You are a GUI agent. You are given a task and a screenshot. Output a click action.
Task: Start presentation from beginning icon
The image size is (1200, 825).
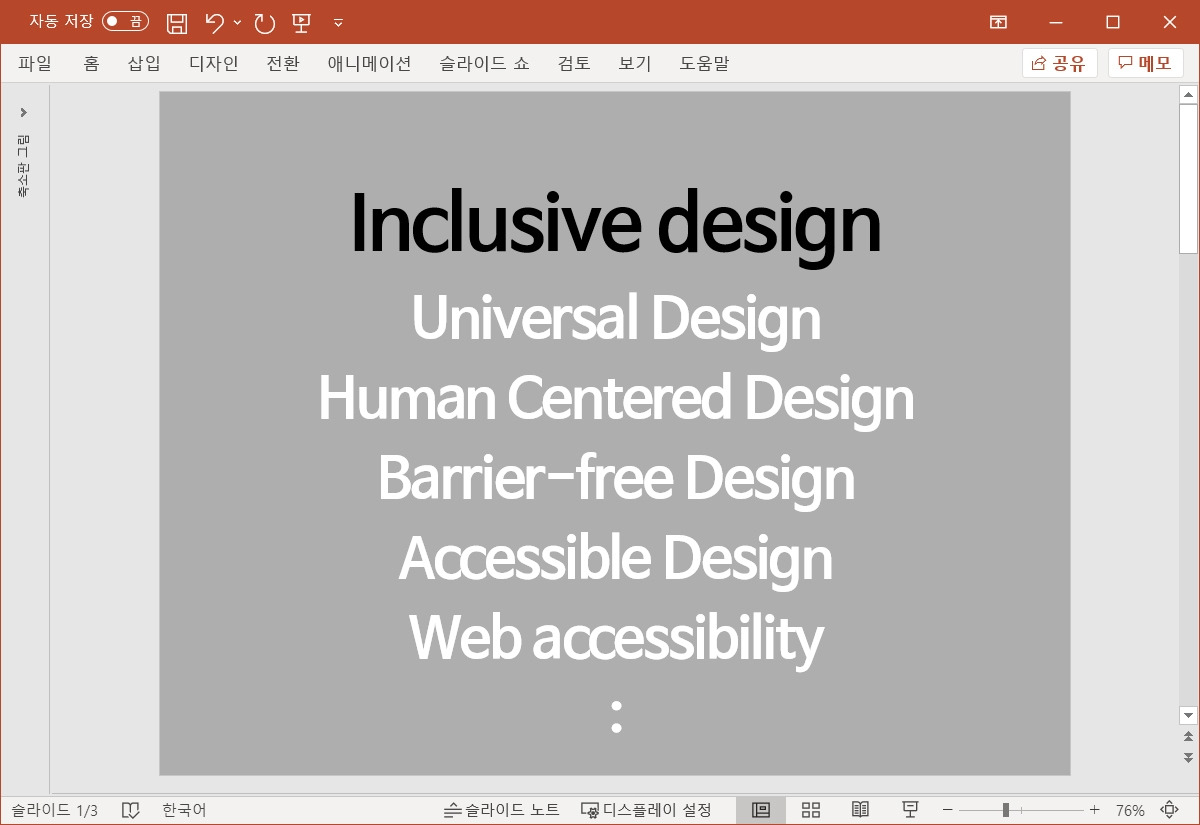(x=301, y=22)
